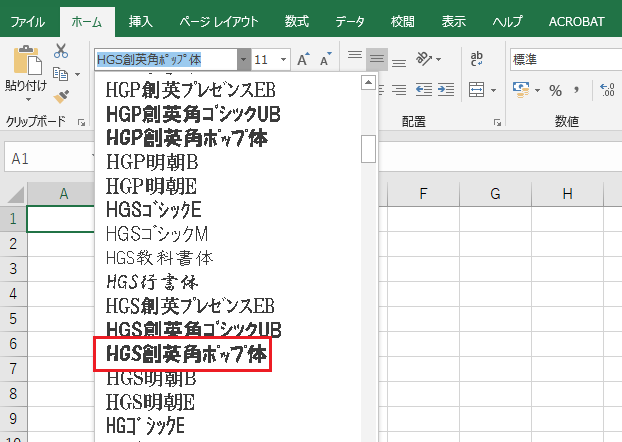Apply middle vertical alignment
Image resolution: width=622 pixels, height=442 pixels.
(377, 59)
